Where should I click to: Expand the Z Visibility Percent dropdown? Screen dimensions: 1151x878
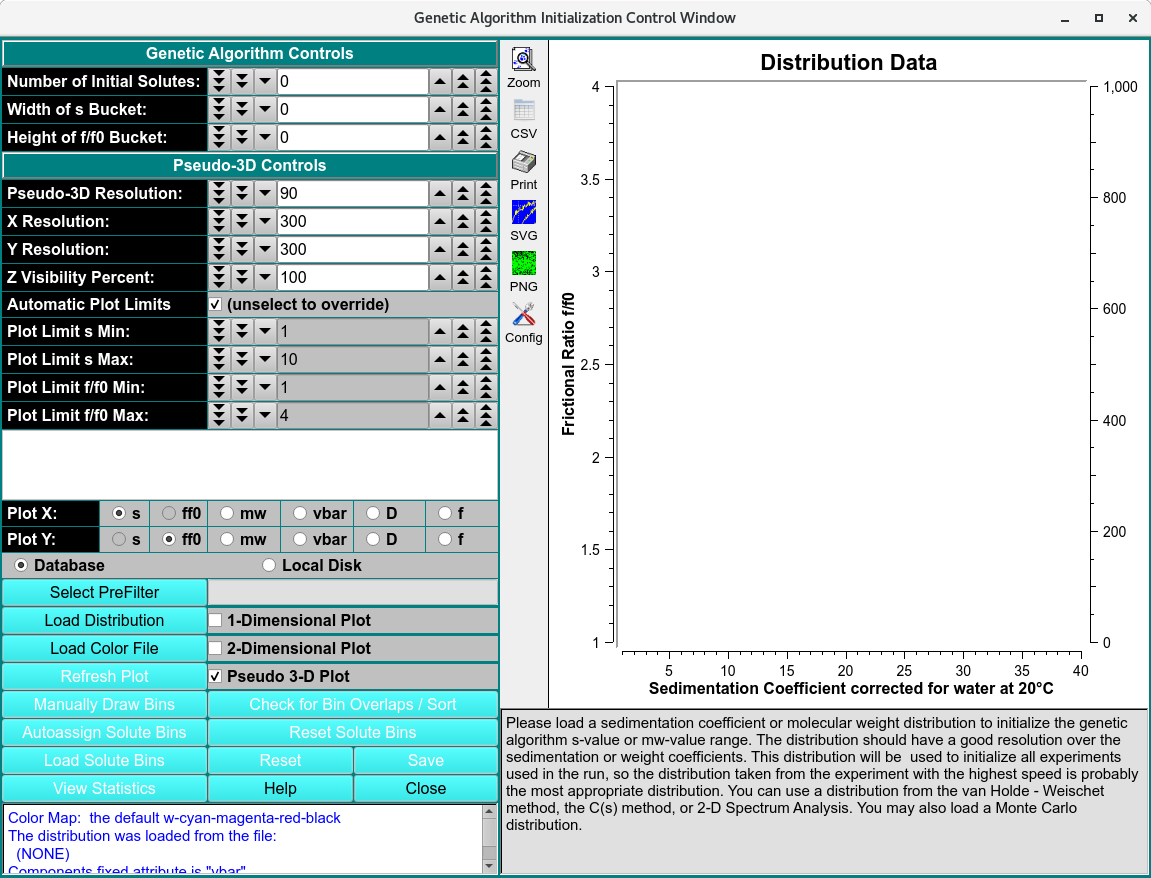264,277
